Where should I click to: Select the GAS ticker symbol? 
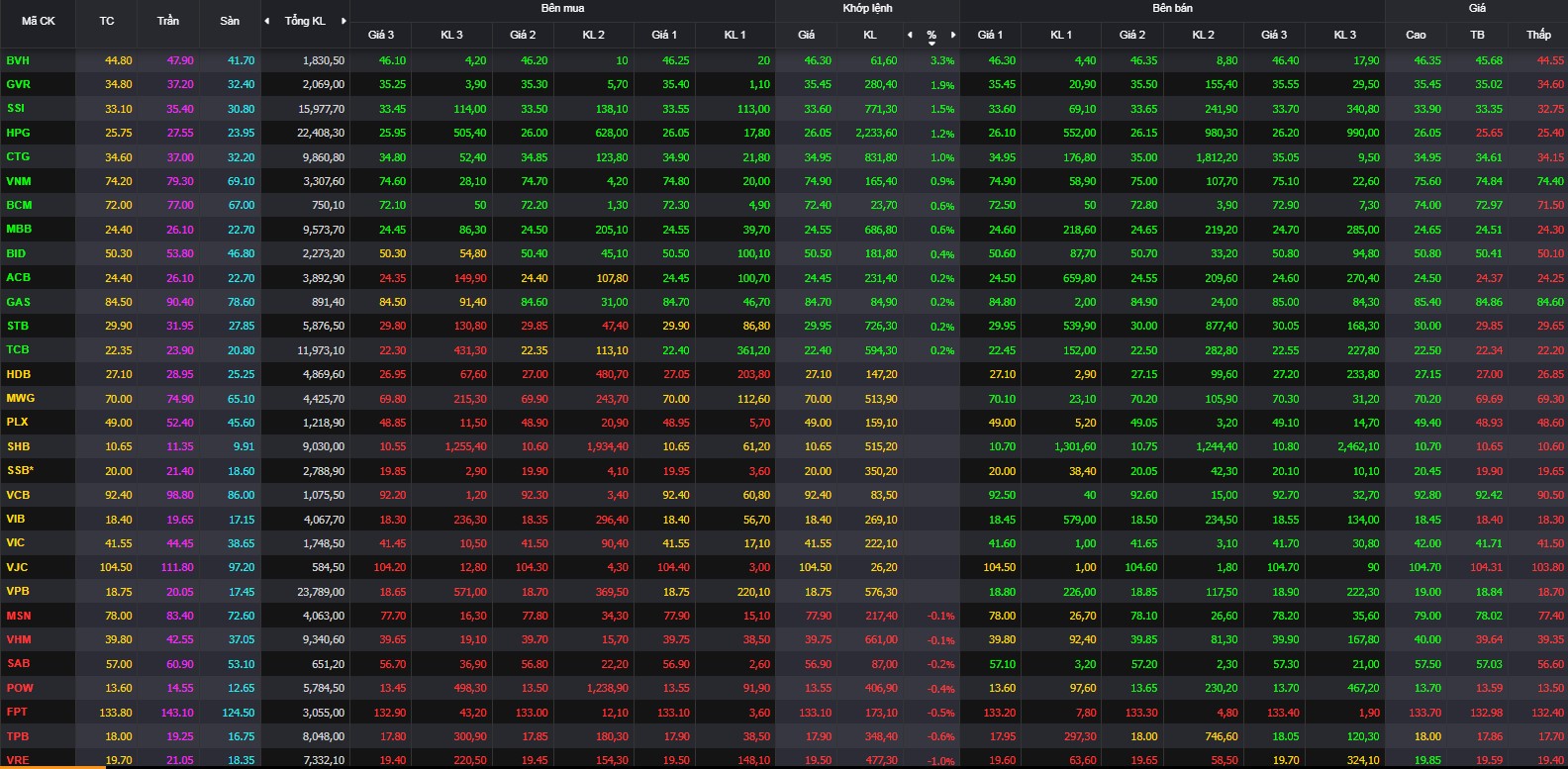tap(18, 302)
